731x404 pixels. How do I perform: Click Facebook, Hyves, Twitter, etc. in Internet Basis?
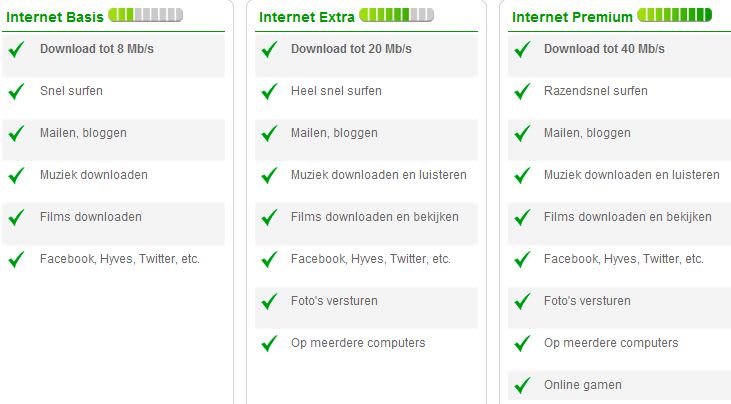click(x=120, y=259)
